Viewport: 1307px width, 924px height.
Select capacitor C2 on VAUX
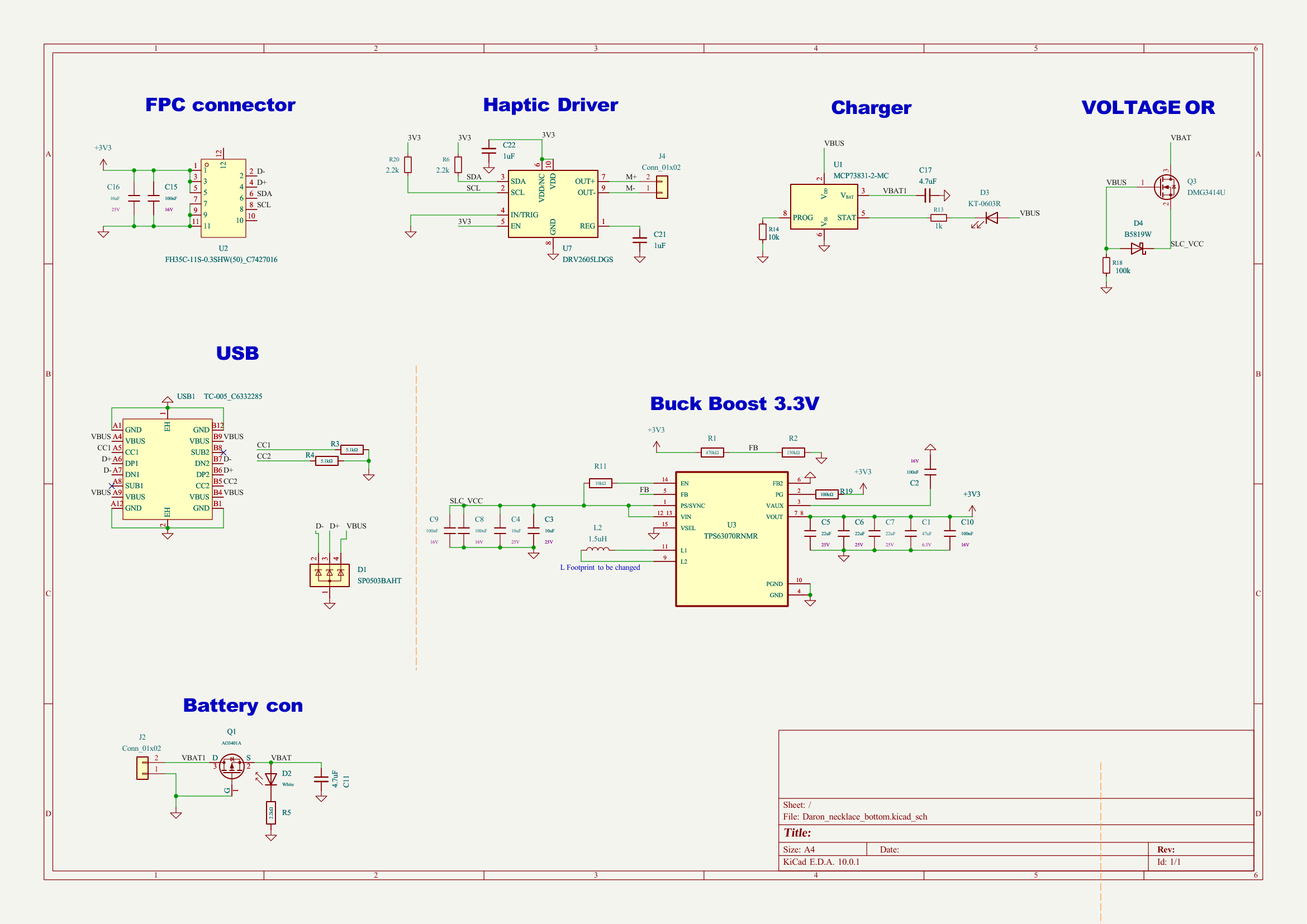pyautogui.click(x=930, y=471)
